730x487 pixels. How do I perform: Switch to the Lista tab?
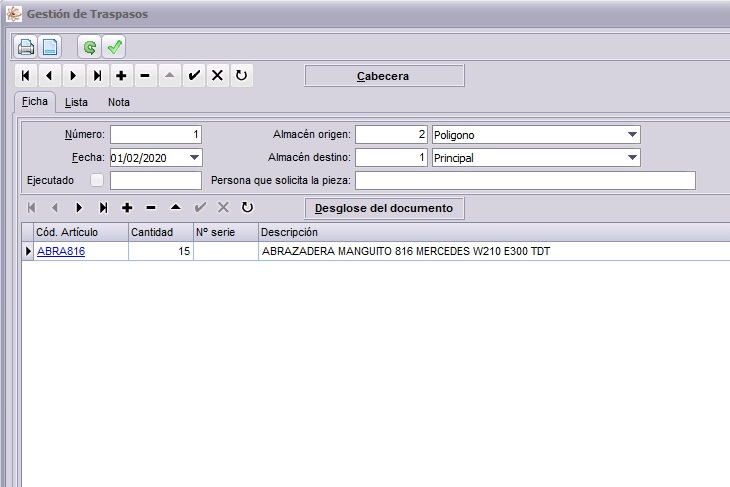(x=76, y=102)
